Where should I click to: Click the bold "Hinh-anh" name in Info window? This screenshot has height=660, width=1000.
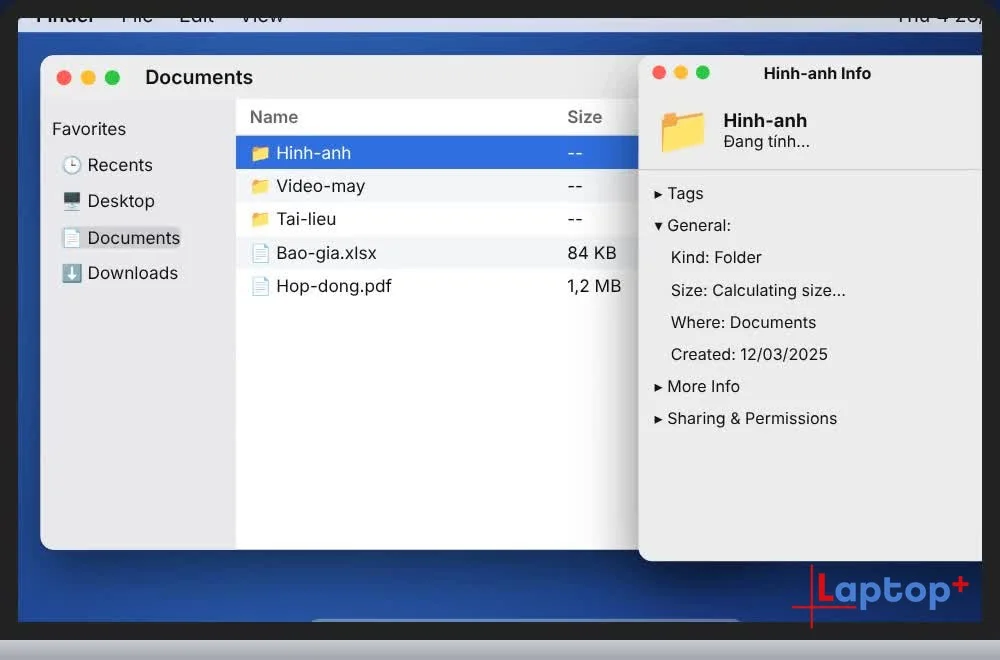[765, 121]
